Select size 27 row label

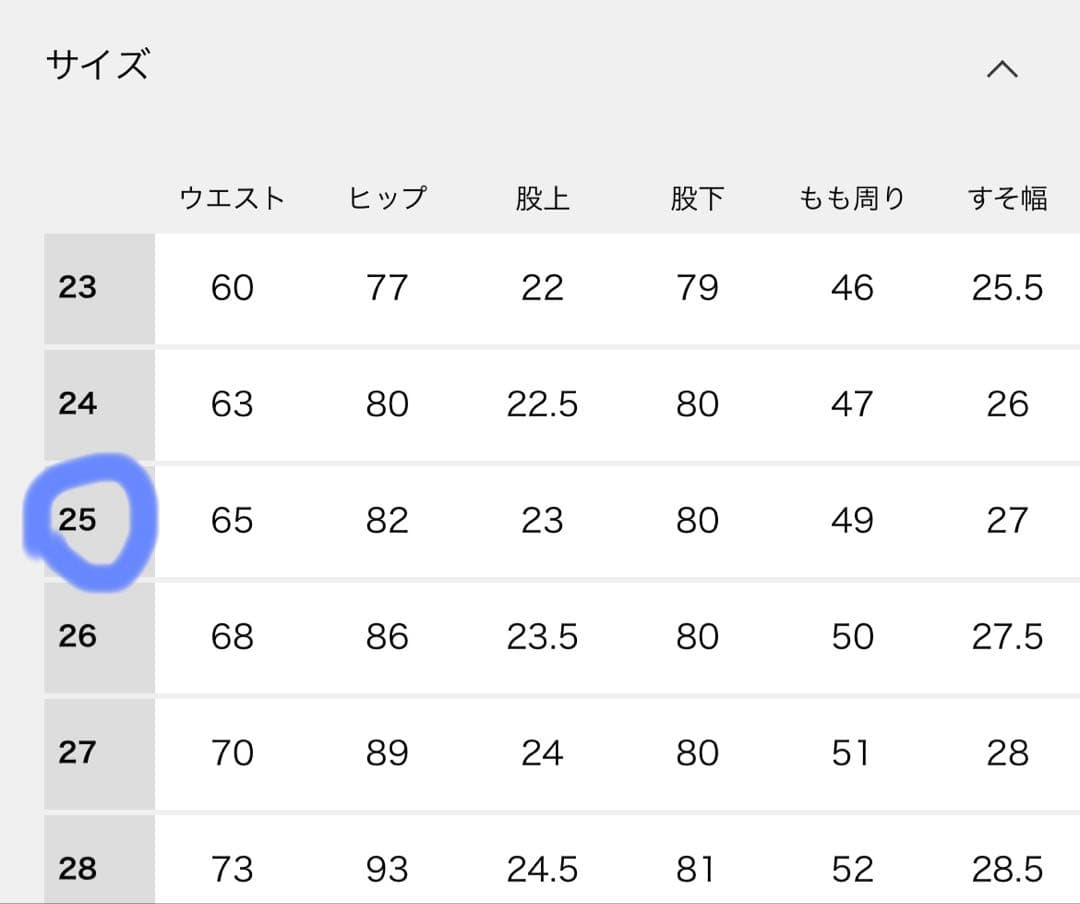78,753
